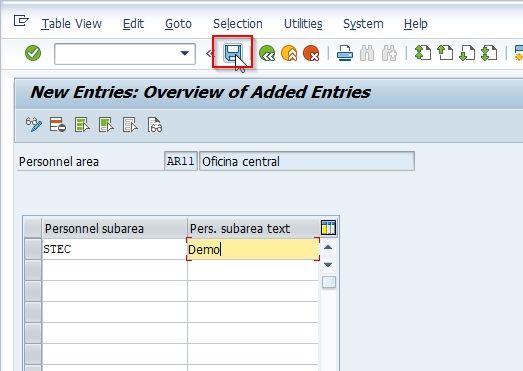Image resolution: width=523 pixels, height=371 pixels.
Task: Click the document with glasses icon
Action: pyautogui.click(x=154, y=125)
